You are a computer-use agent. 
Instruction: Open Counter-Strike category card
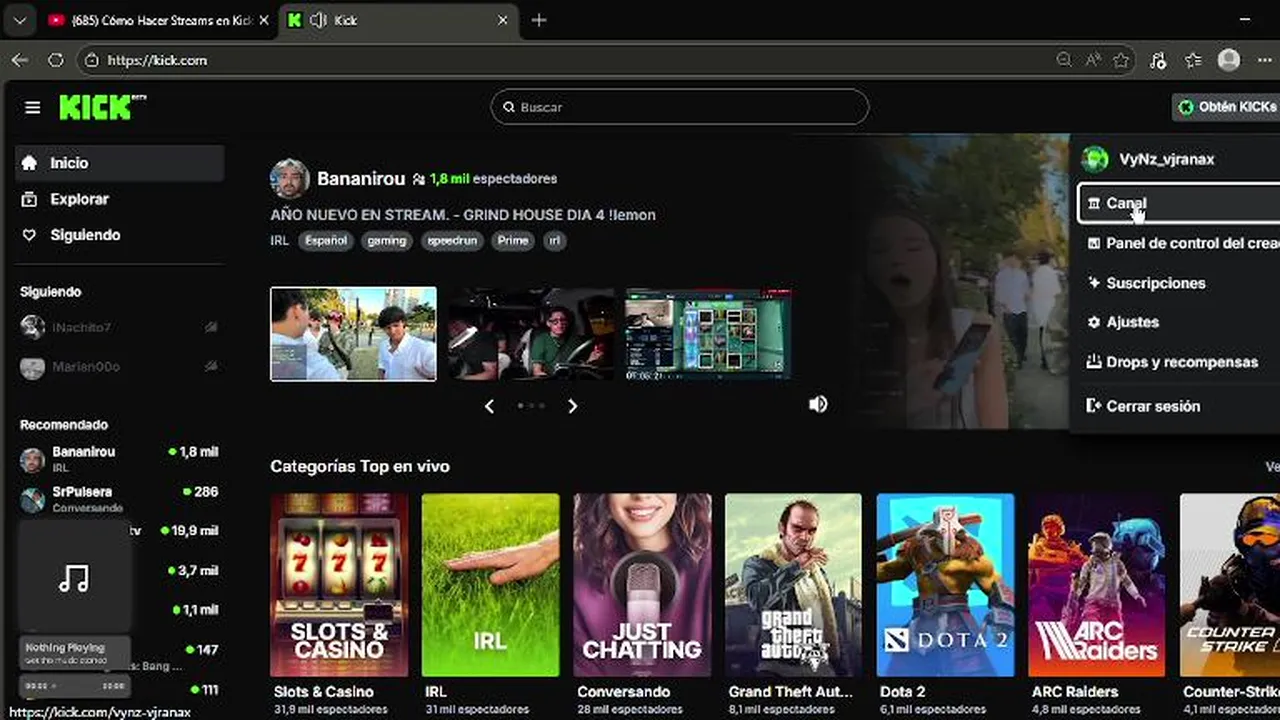click(1230, 584)
